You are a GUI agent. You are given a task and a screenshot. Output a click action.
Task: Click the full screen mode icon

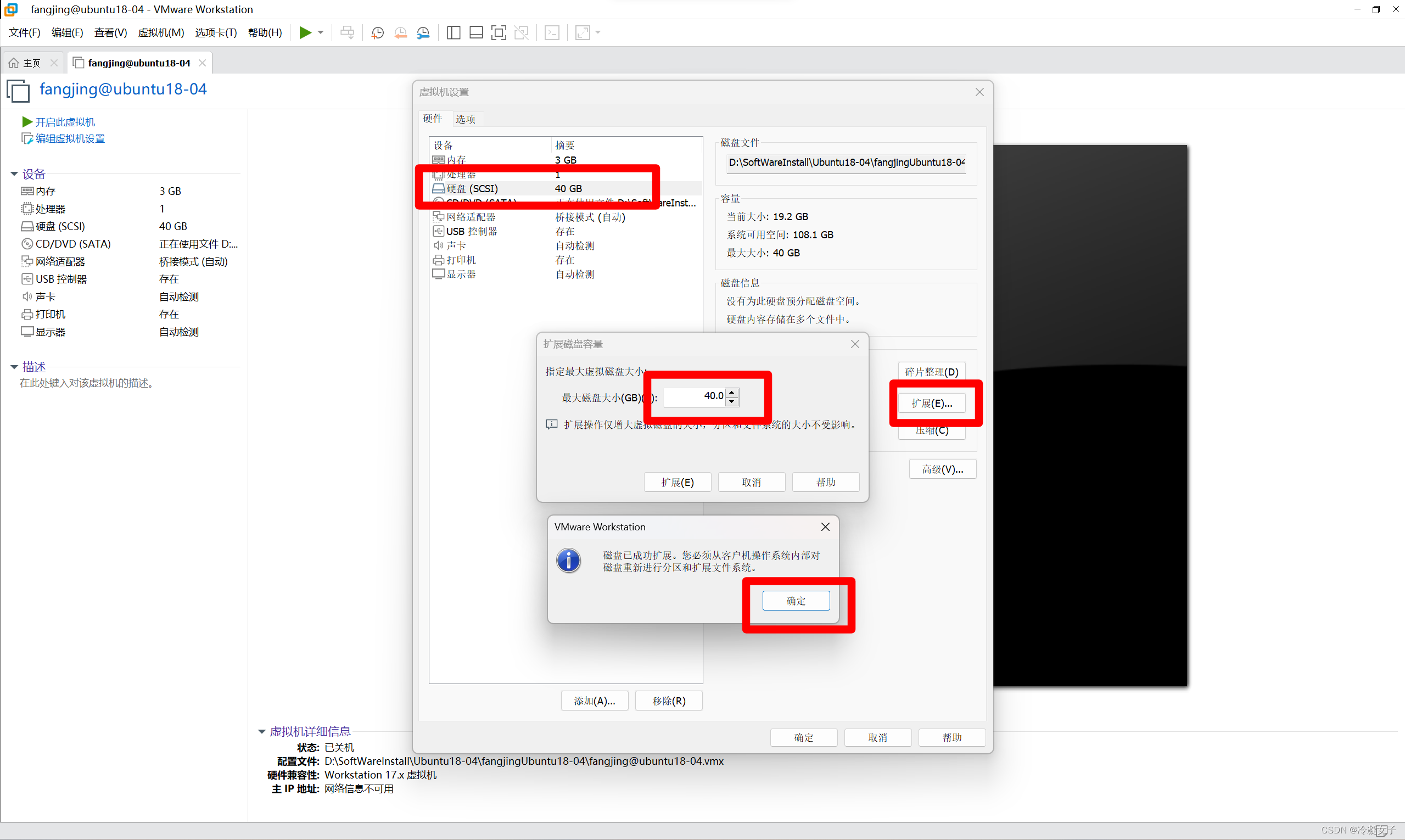pyautogui.click(x=499, y=32)
